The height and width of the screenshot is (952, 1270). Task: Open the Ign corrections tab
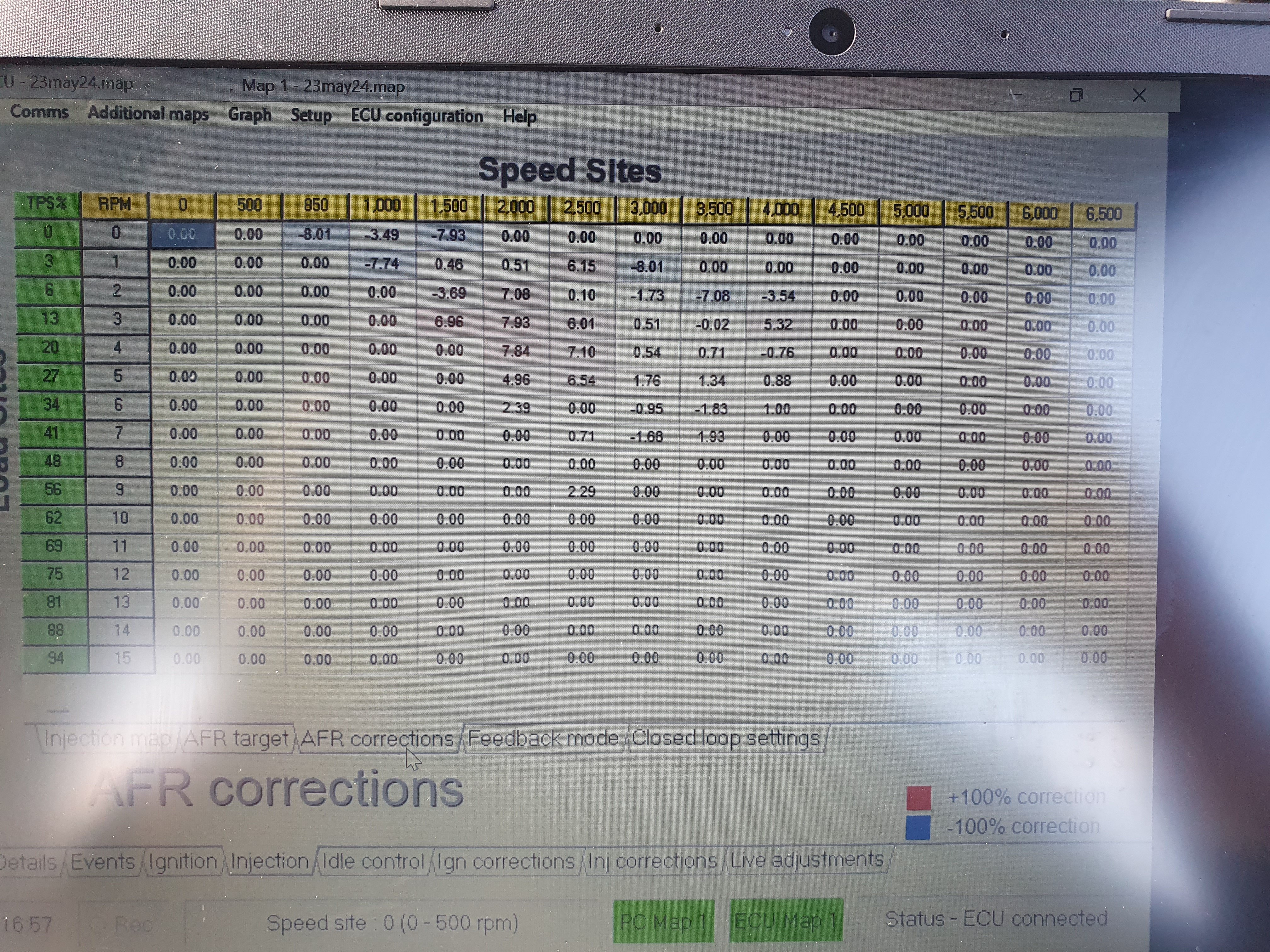tap(506, 861)
